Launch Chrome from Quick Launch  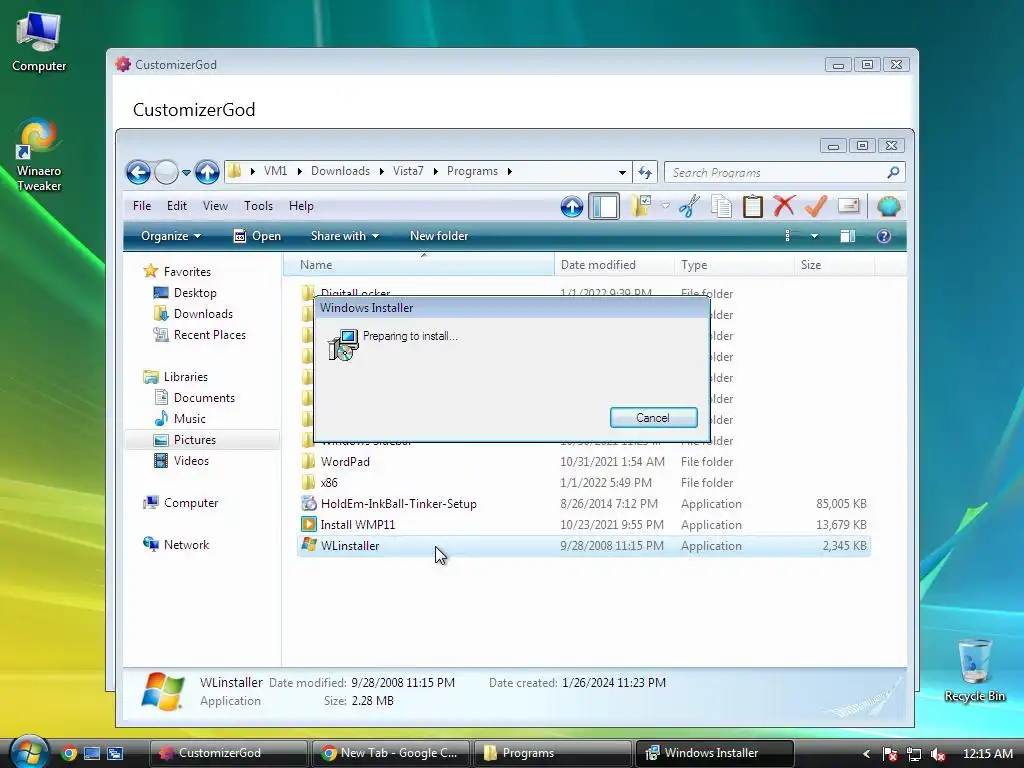[x=69, y=753]
